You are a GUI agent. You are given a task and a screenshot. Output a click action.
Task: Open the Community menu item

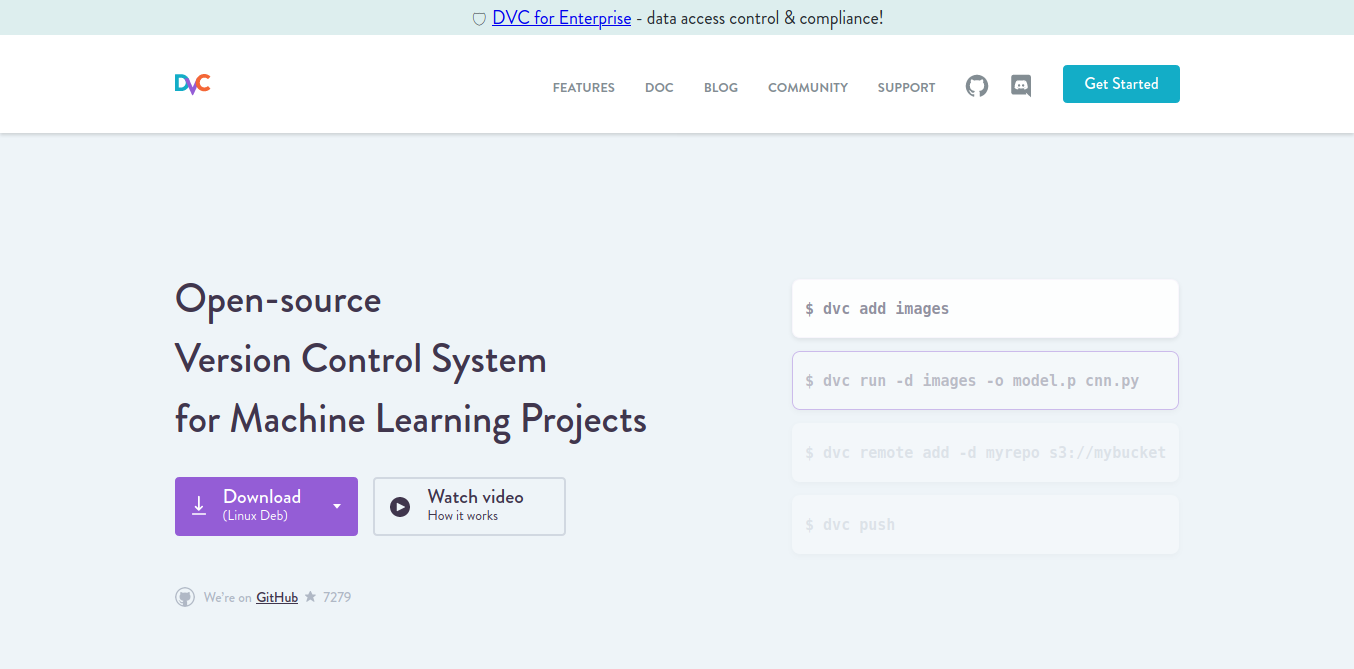coord(808,88)
